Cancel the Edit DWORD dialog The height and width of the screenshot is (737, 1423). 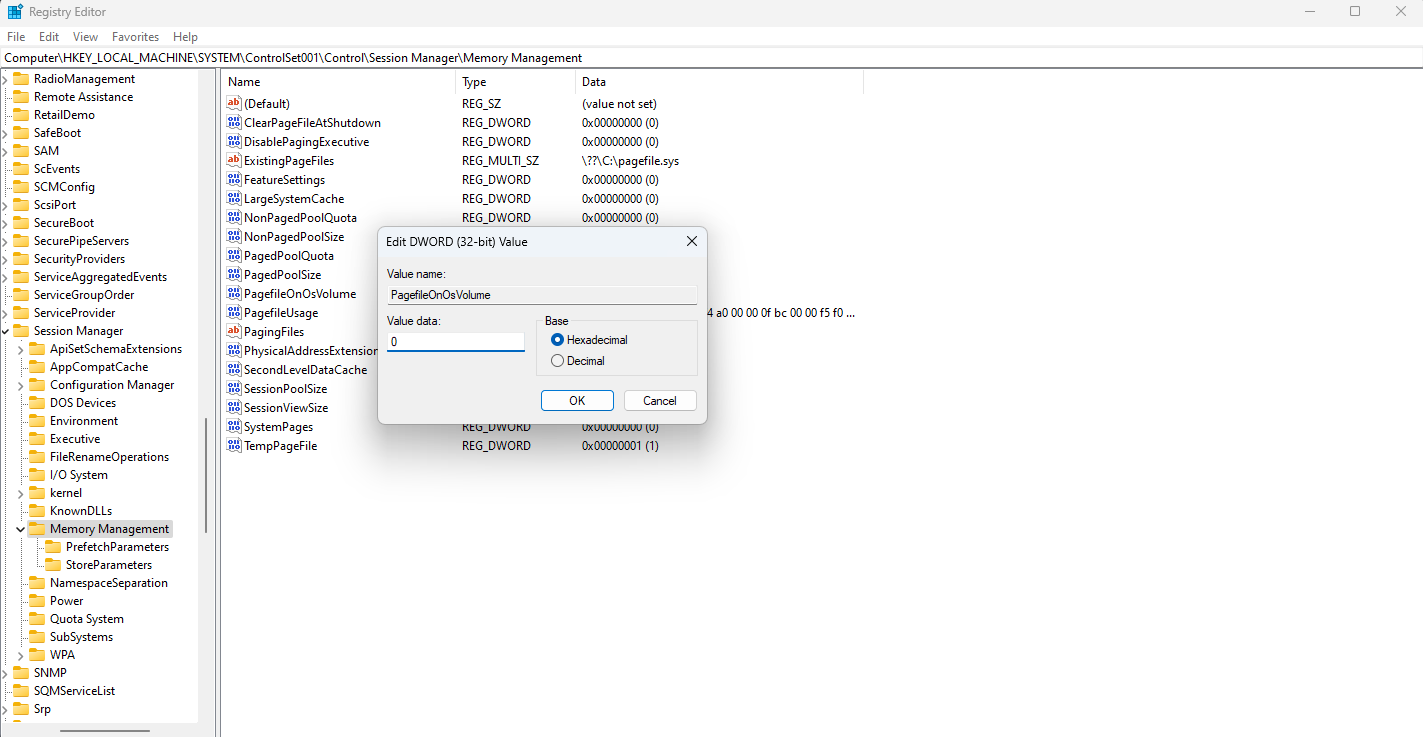(659, 401)
